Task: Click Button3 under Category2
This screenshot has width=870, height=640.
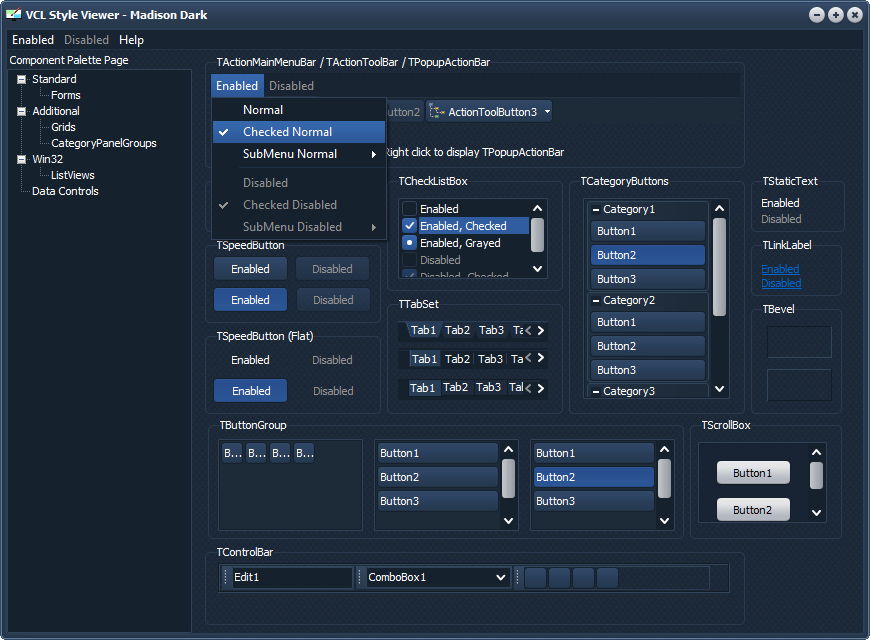Action: tap(648, 370)
